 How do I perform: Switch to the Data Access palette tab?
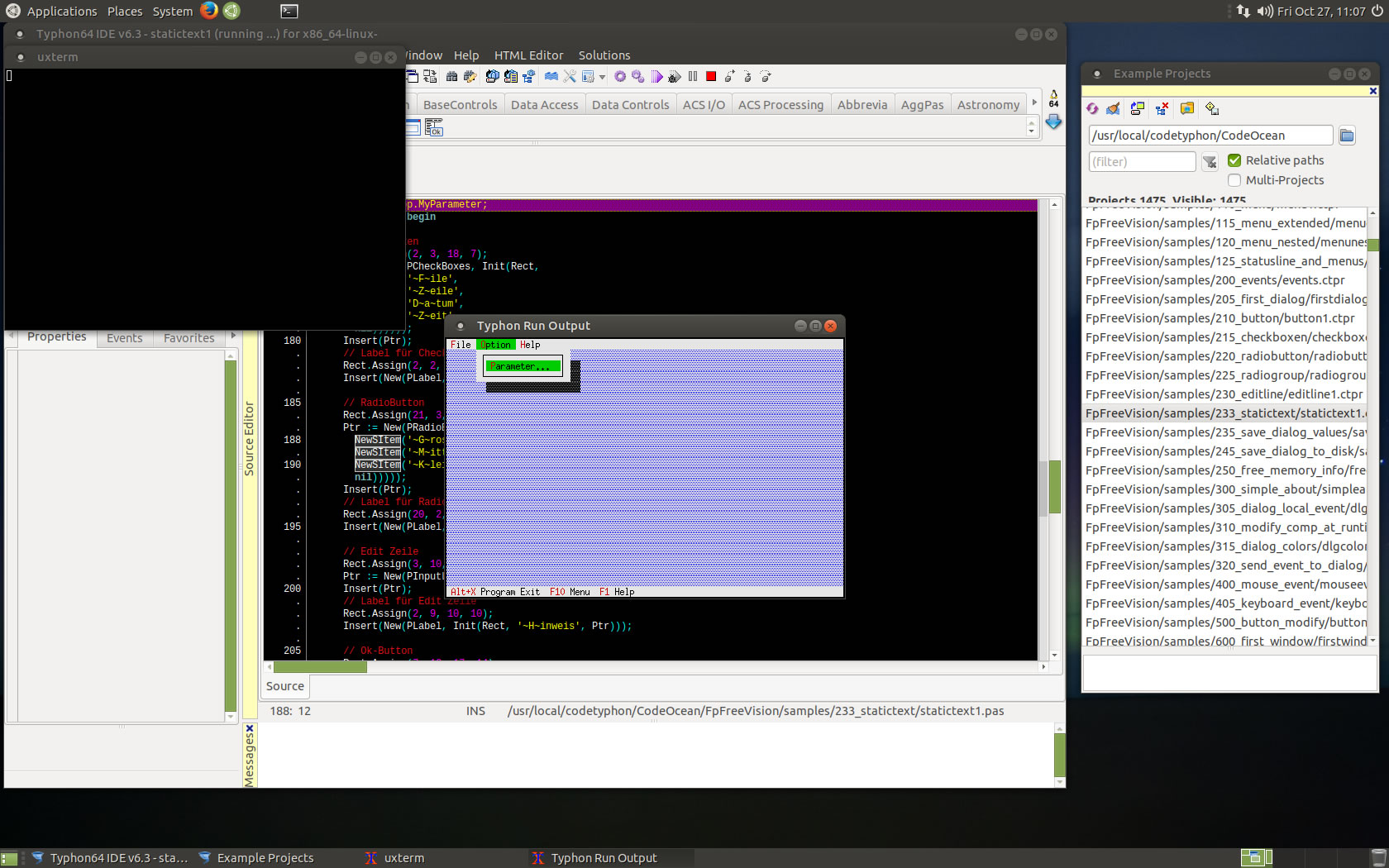[544, 105]
